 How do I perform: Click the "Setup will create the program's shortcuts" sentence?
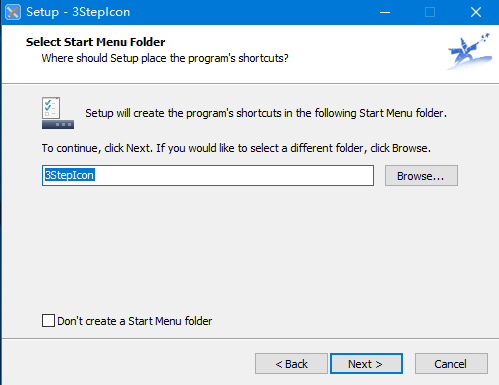[266, 113]
